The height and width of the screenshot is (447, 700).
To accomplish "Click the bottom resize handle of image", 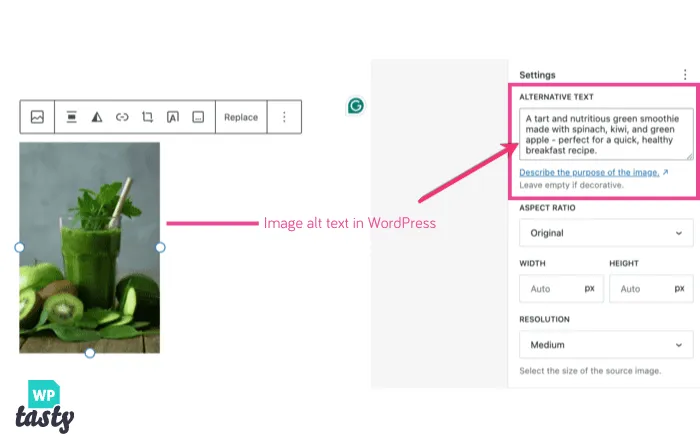I will [x=90, y=353].
